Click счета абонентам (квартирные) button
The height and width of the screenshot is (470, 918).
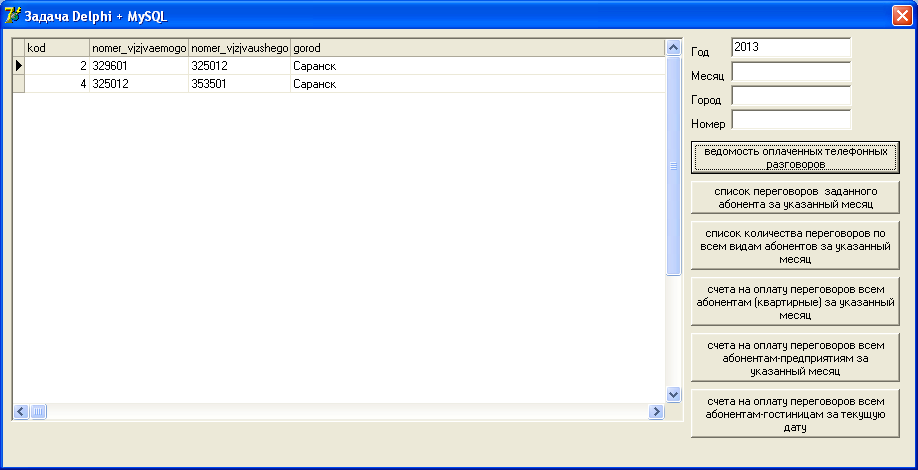click(x=795, y=301)
